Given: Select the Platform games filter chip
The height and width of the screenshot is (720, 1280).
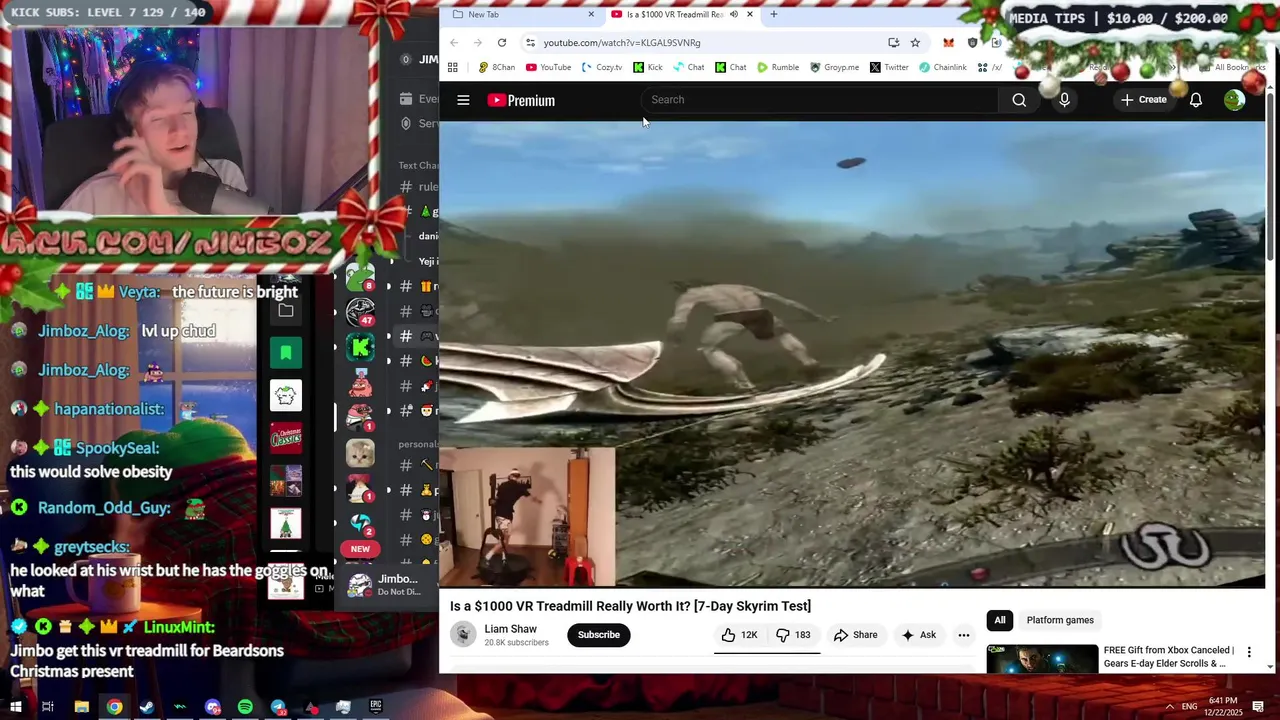Looking at the screenshot, I should (x=1060, y=620).
